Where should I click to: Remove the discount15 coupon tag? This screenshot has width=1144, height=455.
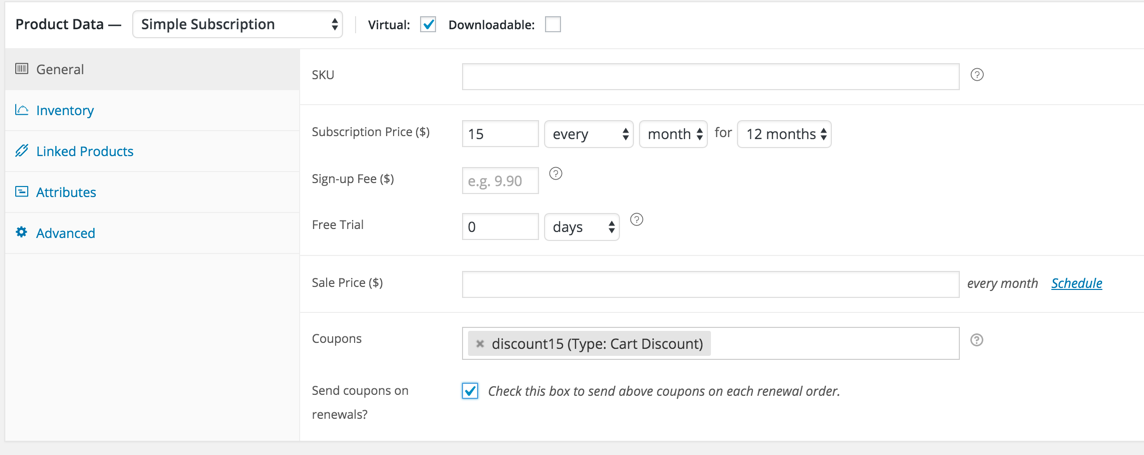tap(480, 344)
